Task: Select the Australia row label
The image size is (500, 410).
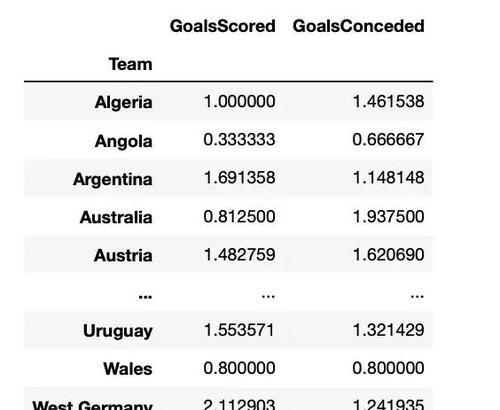Action: pos(116,217)
